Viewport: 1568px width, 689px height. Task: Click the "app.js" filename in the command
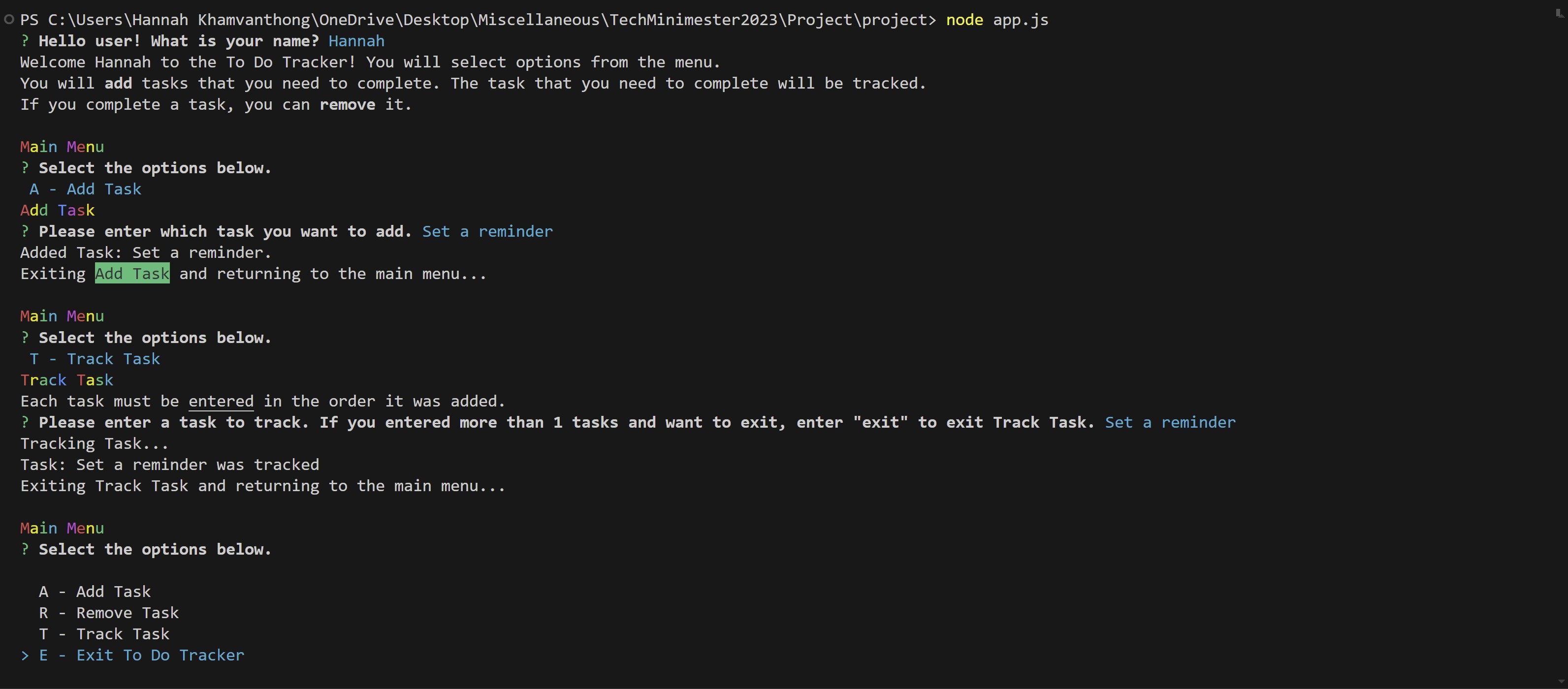1021,20
